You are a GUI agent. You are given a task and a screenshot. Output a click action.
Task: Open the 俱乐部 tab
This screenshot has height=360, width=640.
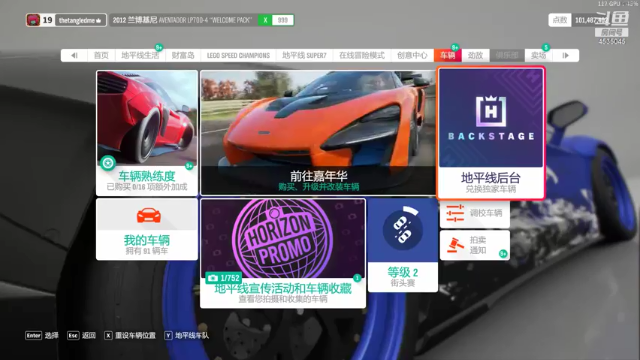(507, 56)
